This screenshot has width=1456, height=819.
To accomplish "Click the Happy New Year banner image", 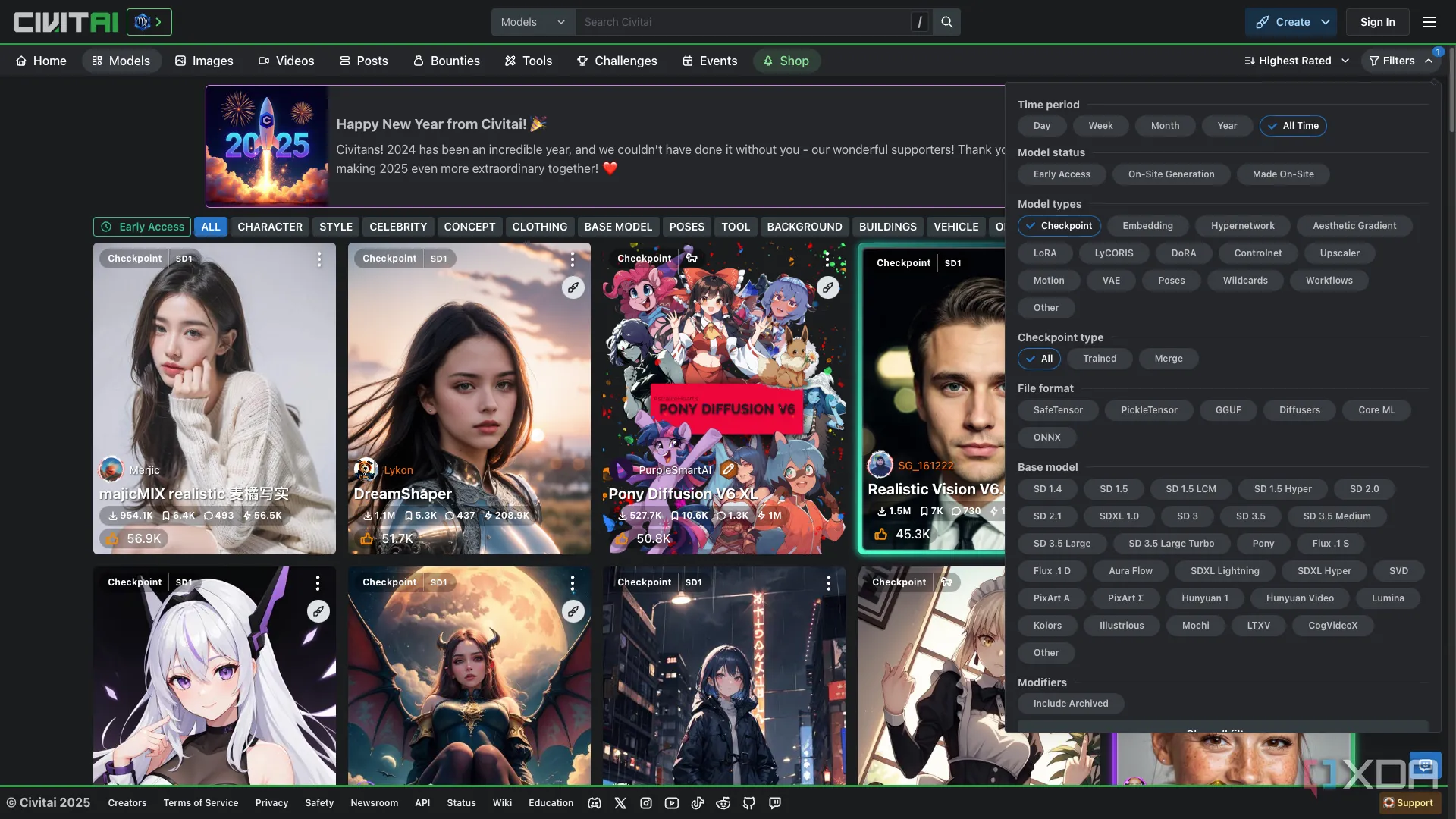I will coord(267,146).
